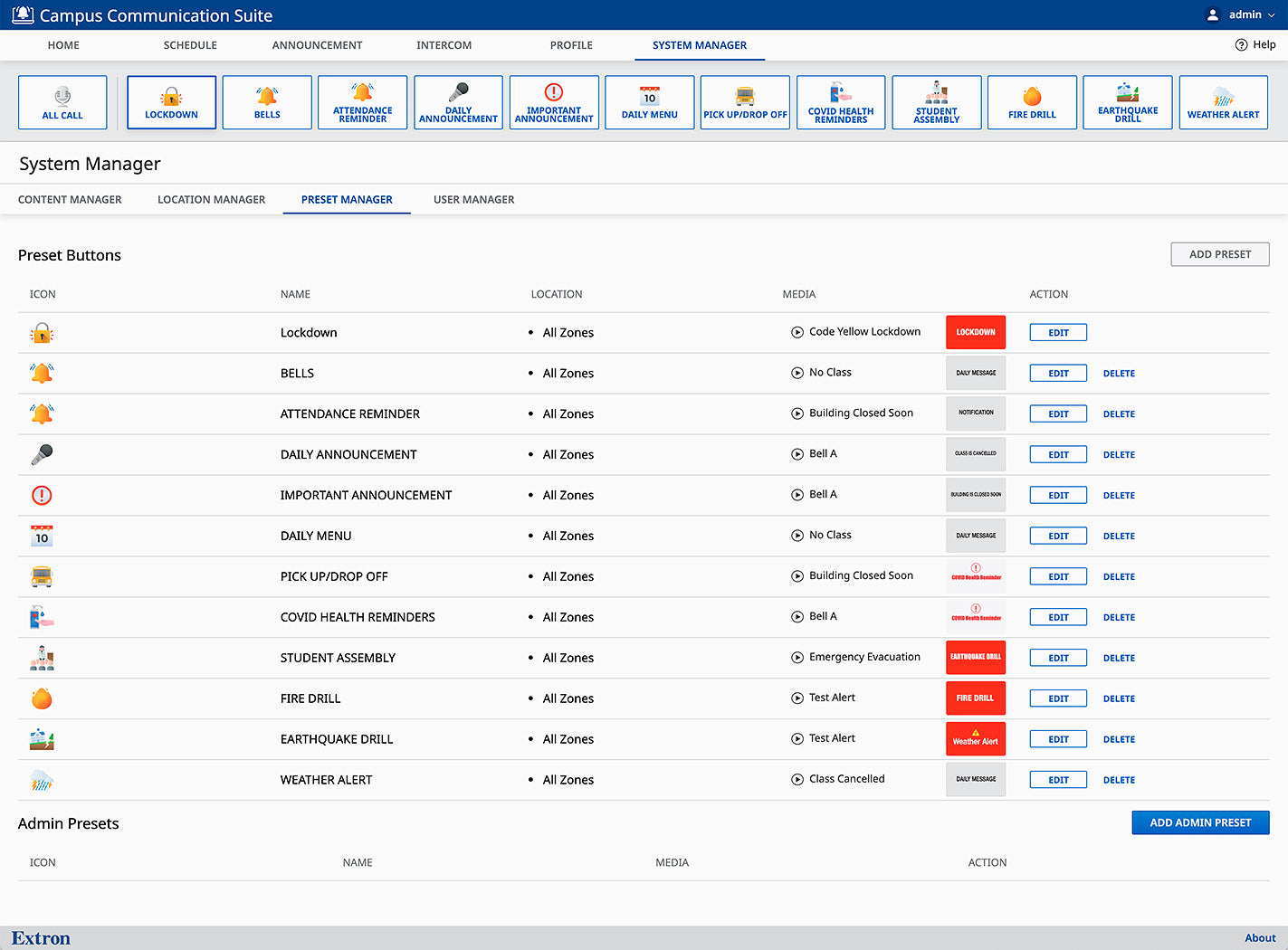Viewport: 1288px width, 950px height.
Task: Click the padlock icon in Lockdown row
Action: coord(42,333)
